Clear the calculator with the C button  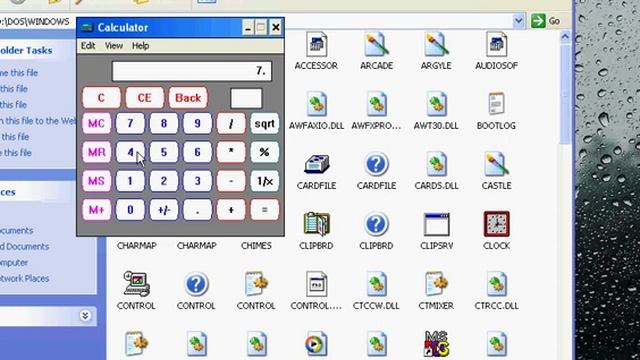click(x=101, y=98)
